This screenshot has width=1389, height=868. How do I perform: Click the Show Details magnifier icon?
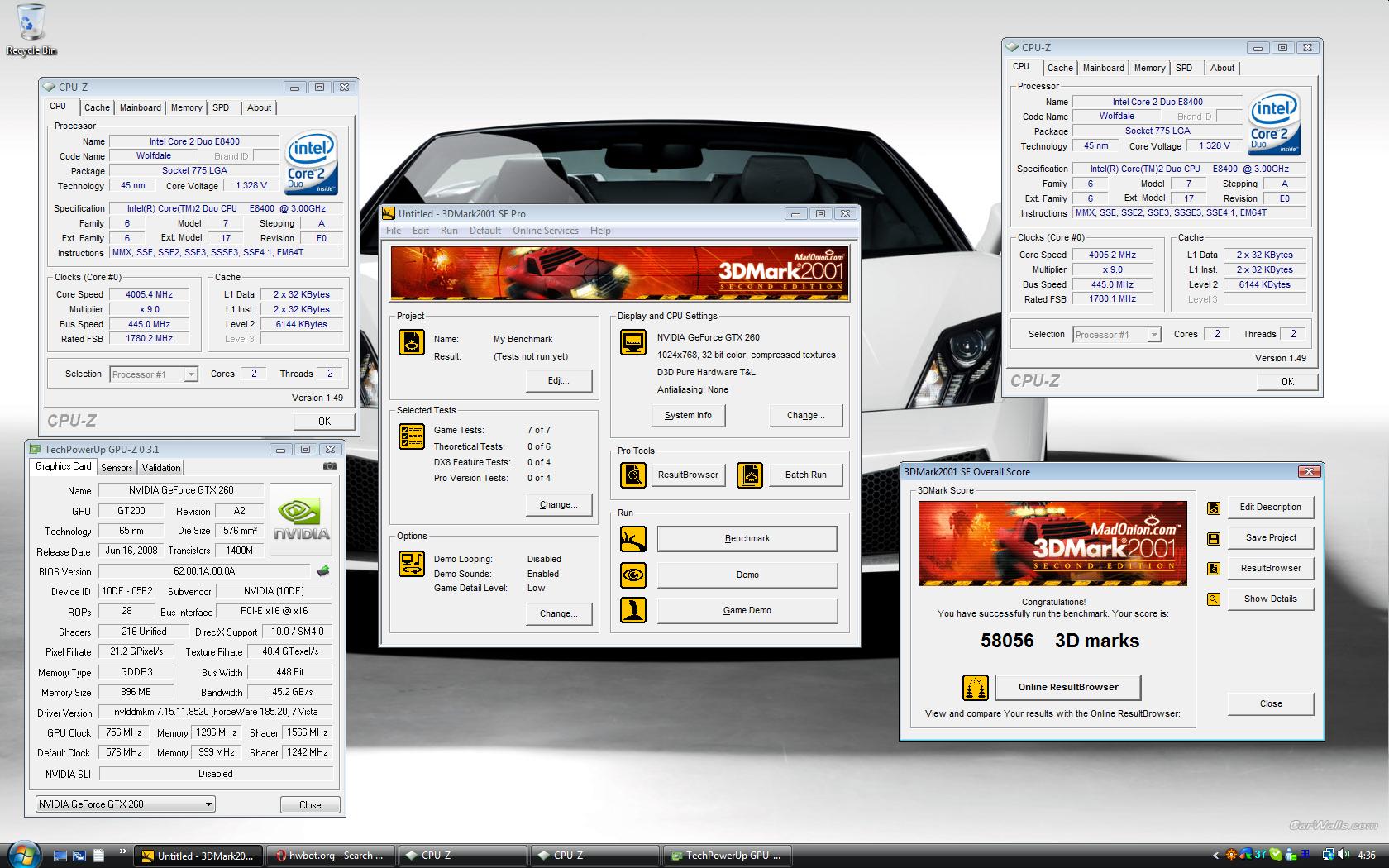coord(1214,599)
